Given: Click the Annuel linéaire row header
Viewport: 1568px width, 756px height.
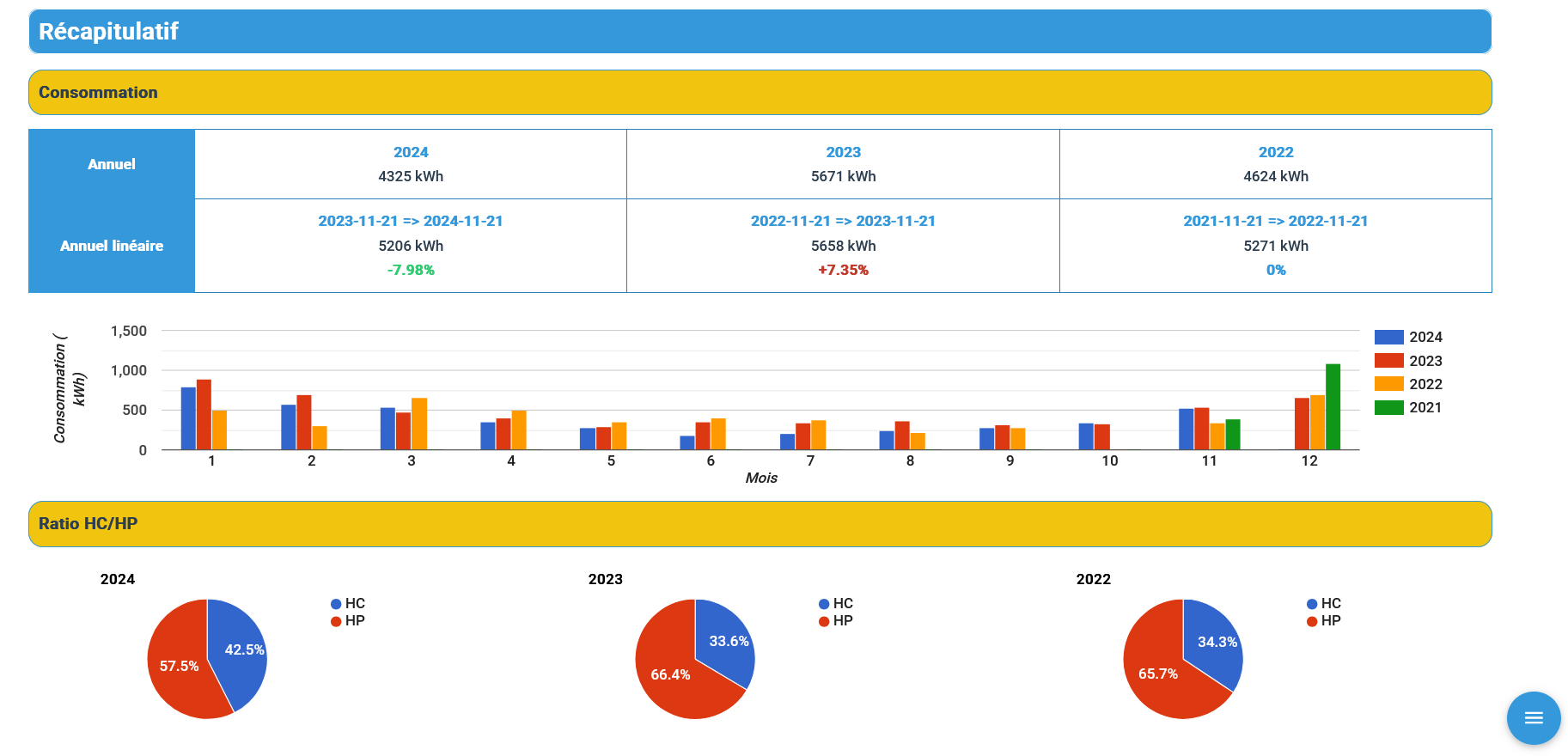Looking at the screenshot, I should (x=112, y=246).
